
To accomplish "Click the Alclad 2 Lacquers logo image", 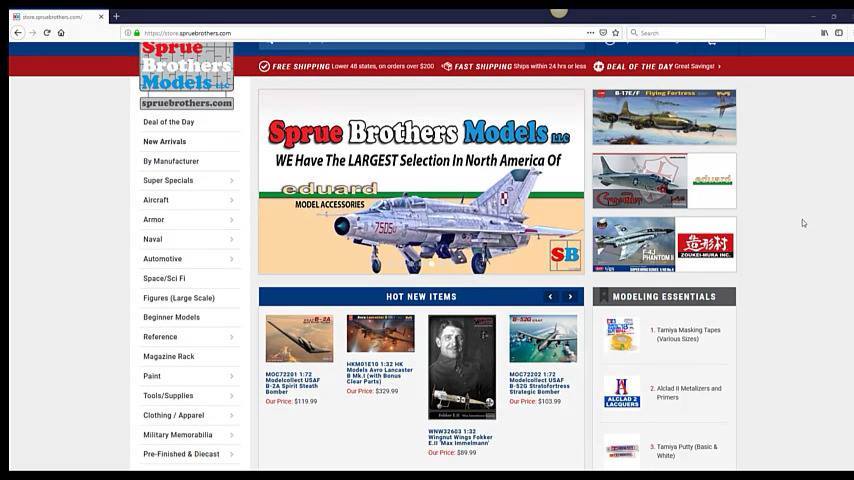I will point(621,393).
